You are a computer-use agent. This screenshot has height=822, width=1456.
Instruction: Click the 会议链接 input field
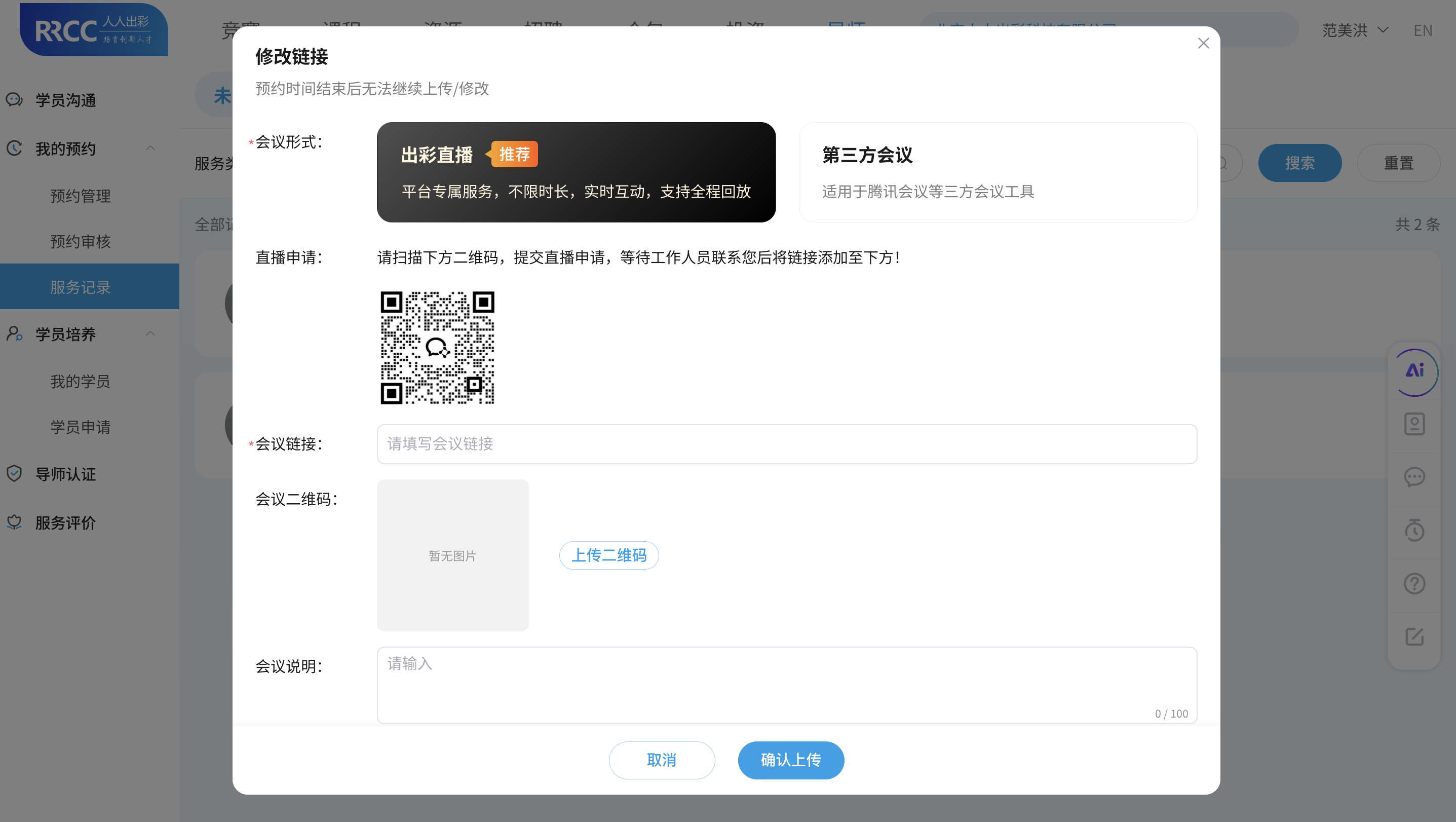787,444
